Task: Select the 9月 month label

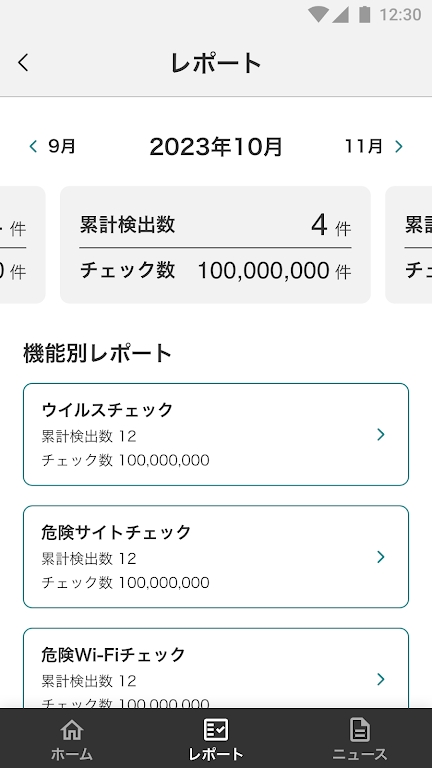Action: pyautogui.click(x=62, y=146)
